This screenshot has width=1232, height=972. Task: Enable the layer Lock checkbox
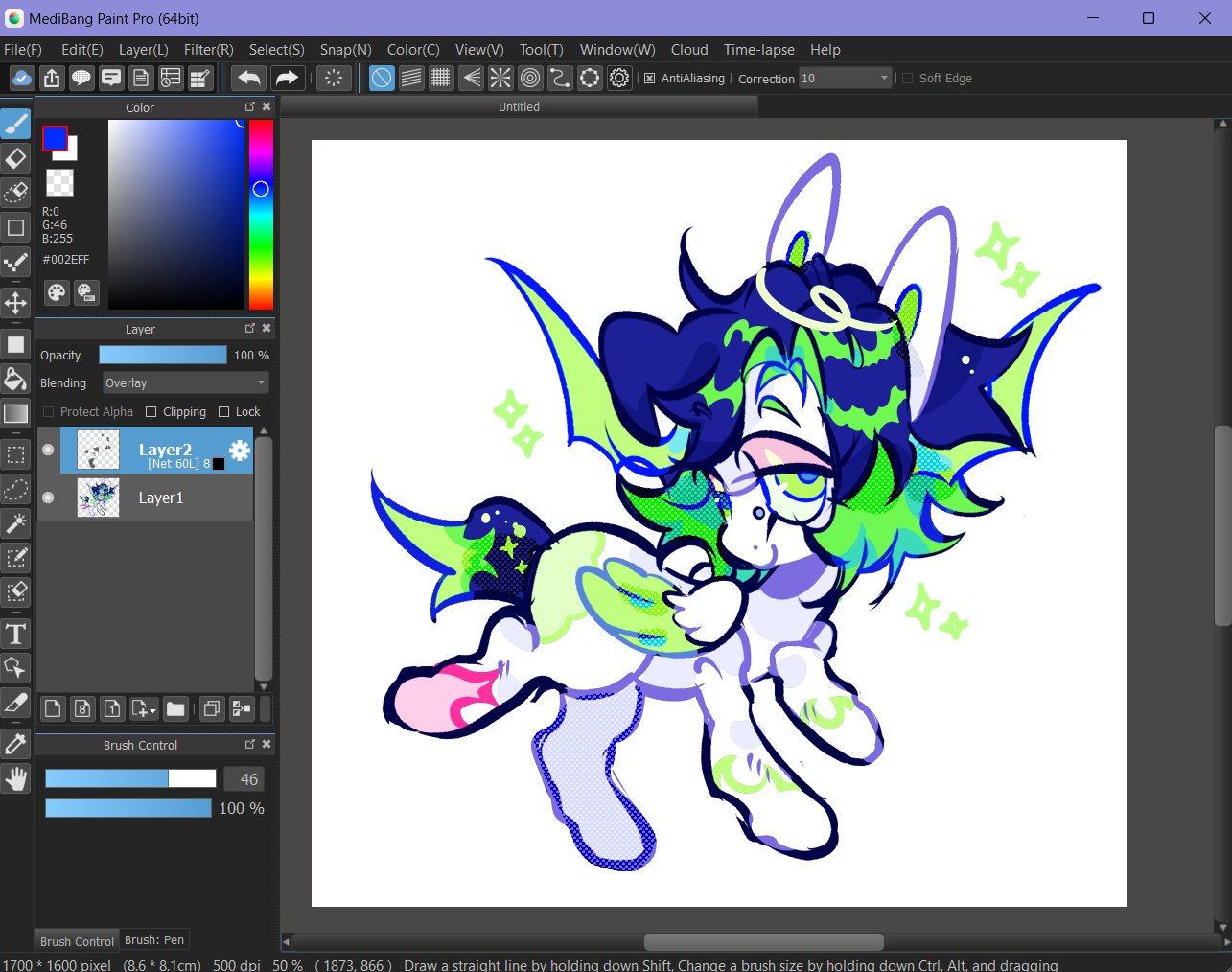point(224,412)
